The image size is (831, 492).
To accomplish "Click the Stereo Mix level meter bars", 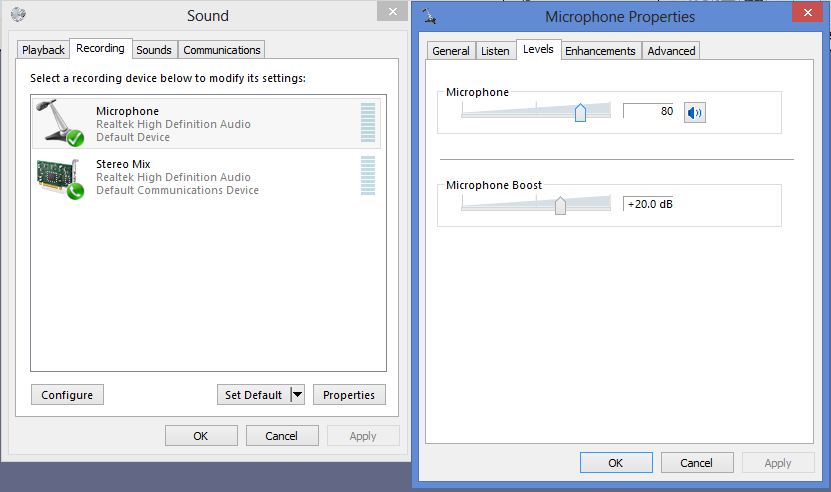I will pos(368,176).
